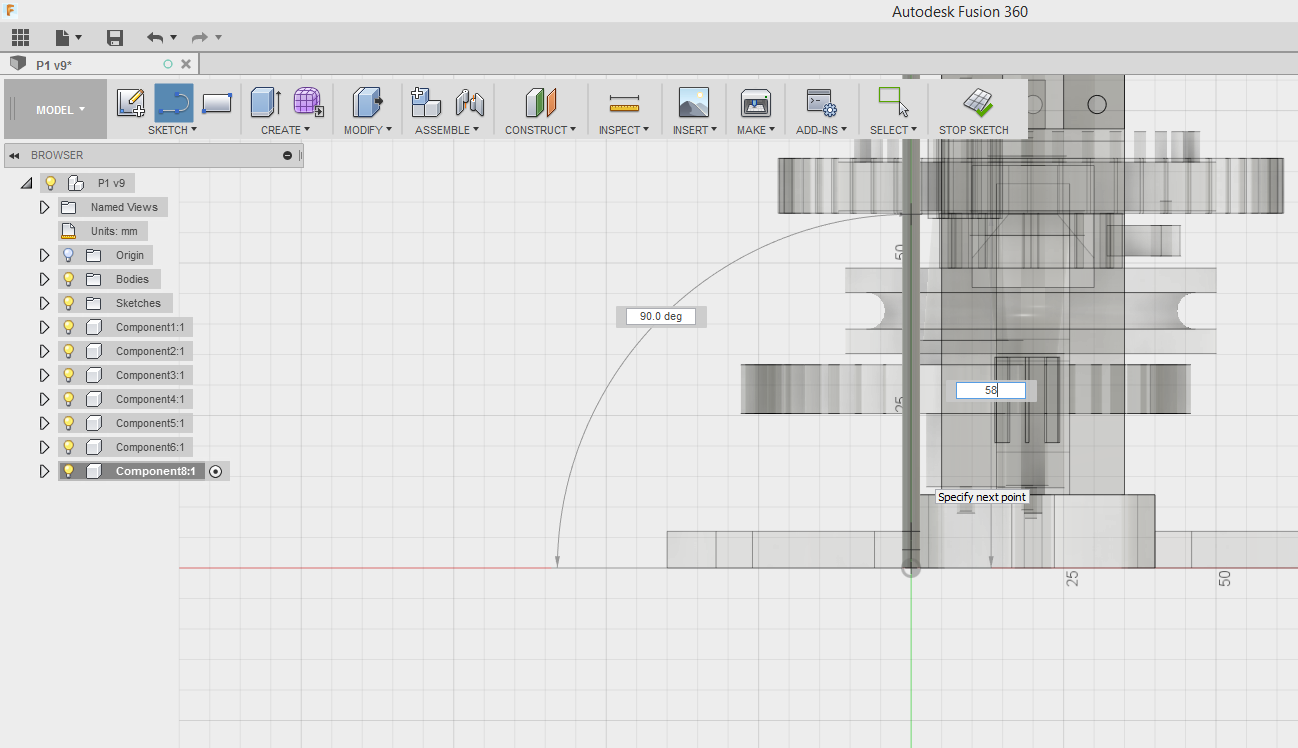Select the New Component icon
This screenshot has height=748, width=1298.
pyautogui.click(x=426, y=102)
